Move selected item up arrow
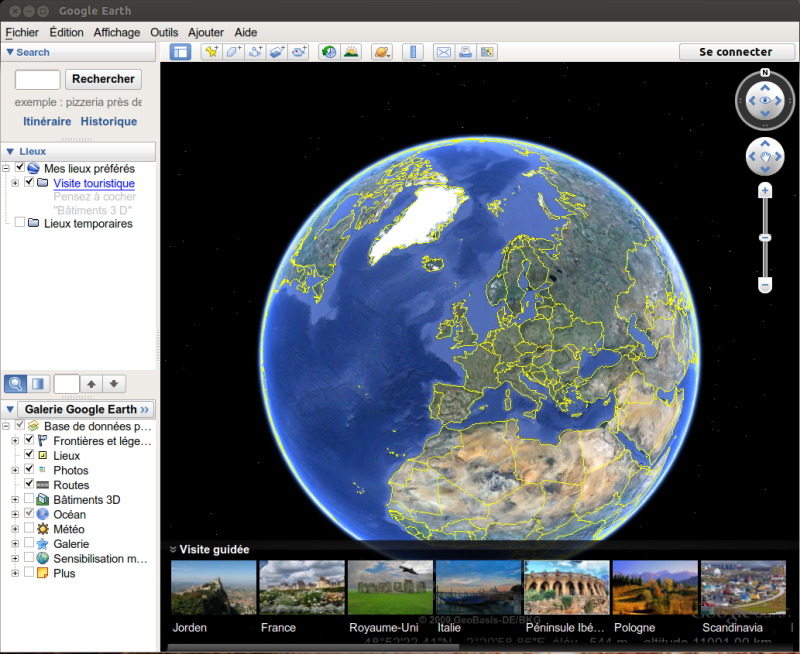800x654 pixels. (x=91, y=384)
